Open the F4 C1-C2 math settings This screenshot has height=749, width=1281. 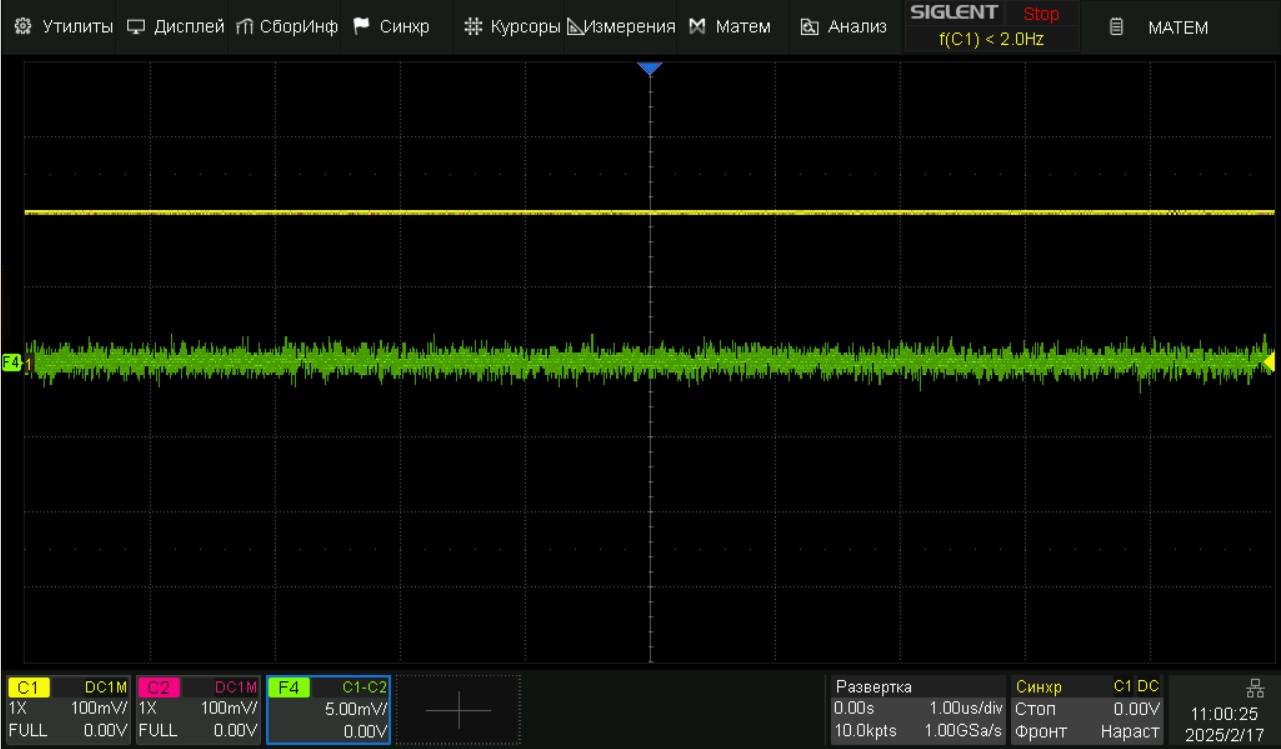(328, 709)
